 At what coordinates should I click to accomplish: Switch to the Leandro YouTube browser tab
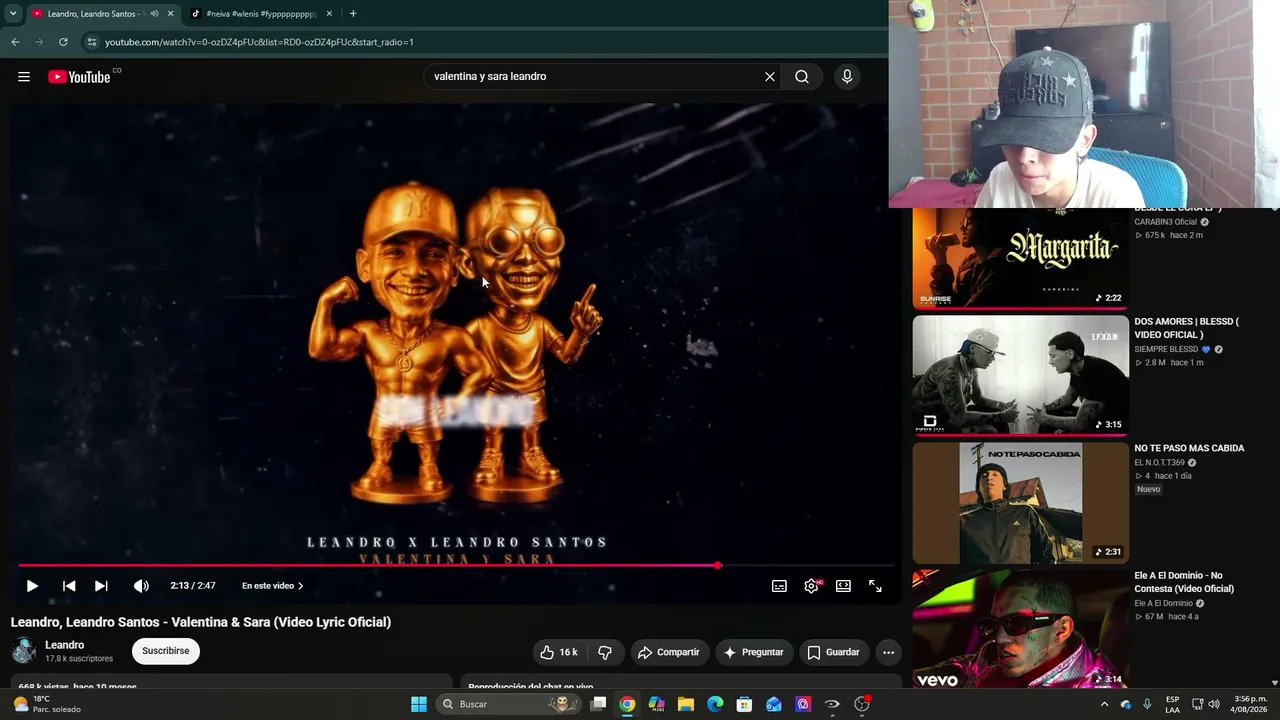click(x=96, y=14)
